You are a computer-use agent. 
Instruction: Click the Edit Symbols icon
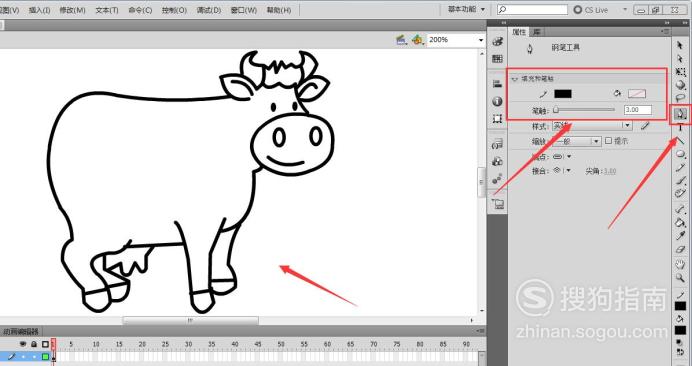[x=417, y=40]
